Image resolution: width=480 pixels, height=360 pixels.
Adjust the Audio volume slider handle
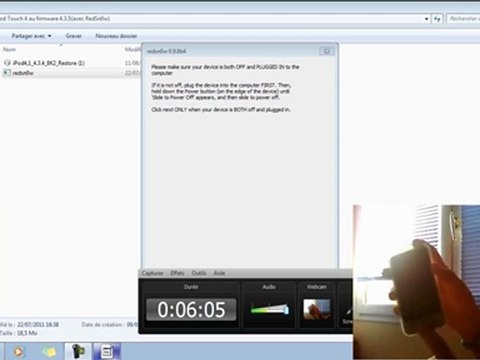tap(286, 310)
